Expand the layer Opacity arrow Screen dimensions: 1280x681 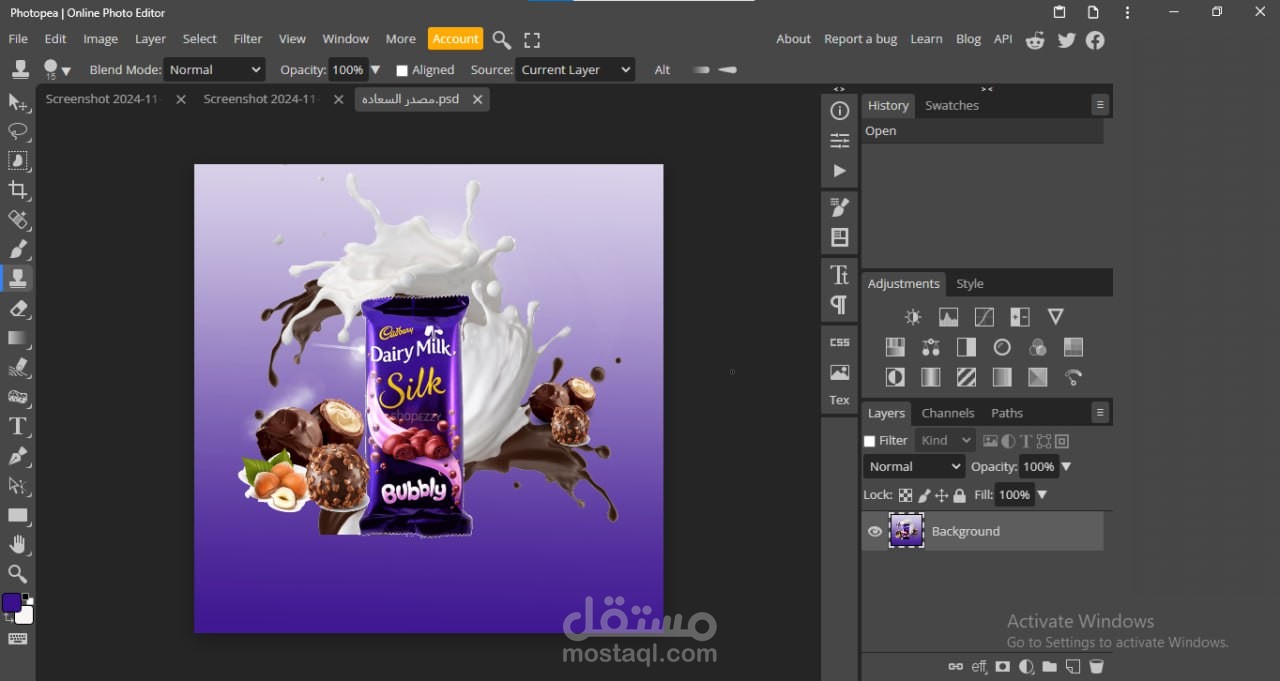coord(1066,467)
